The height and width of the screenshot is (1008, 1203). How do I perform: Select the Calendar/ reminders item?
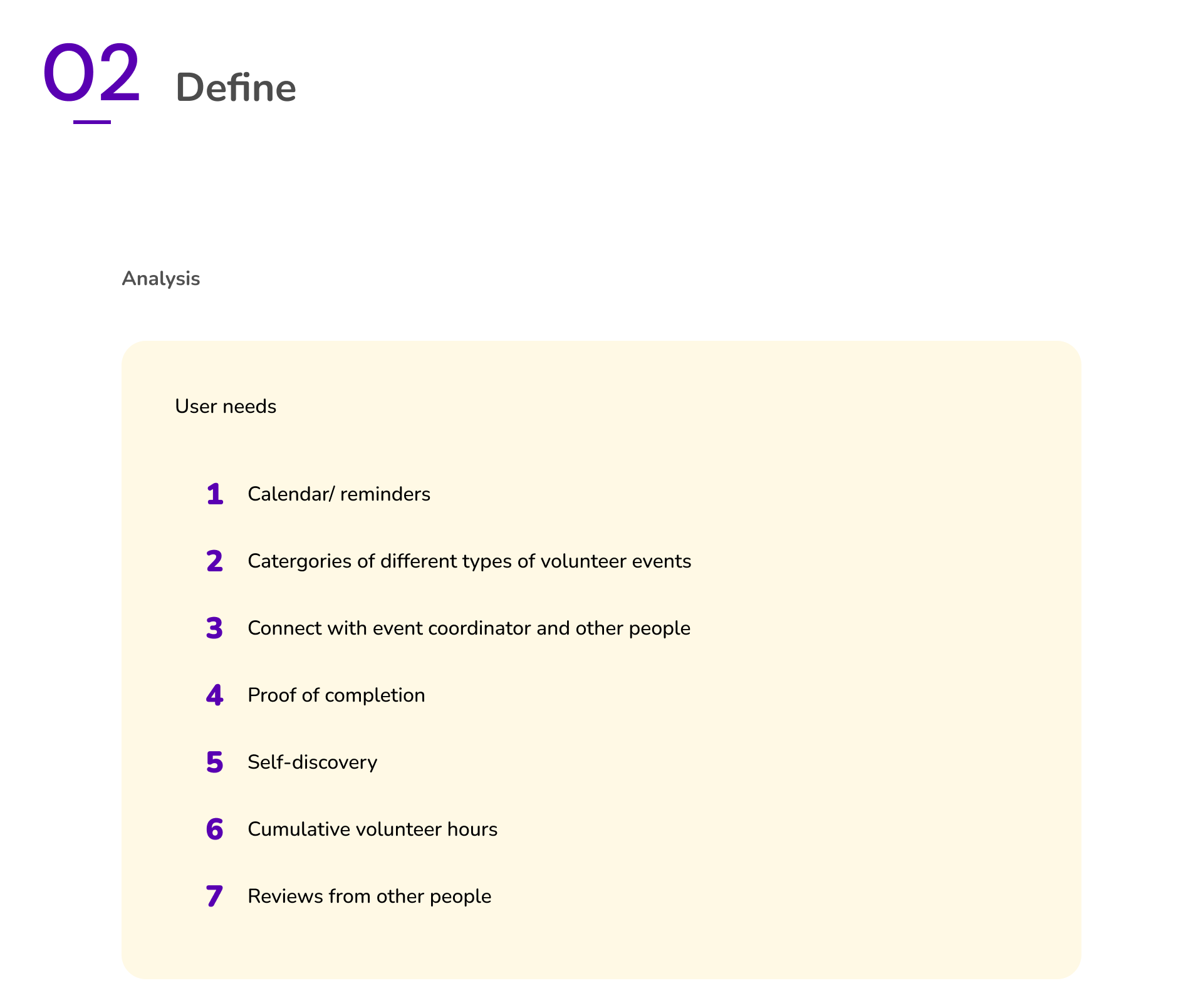339,494
